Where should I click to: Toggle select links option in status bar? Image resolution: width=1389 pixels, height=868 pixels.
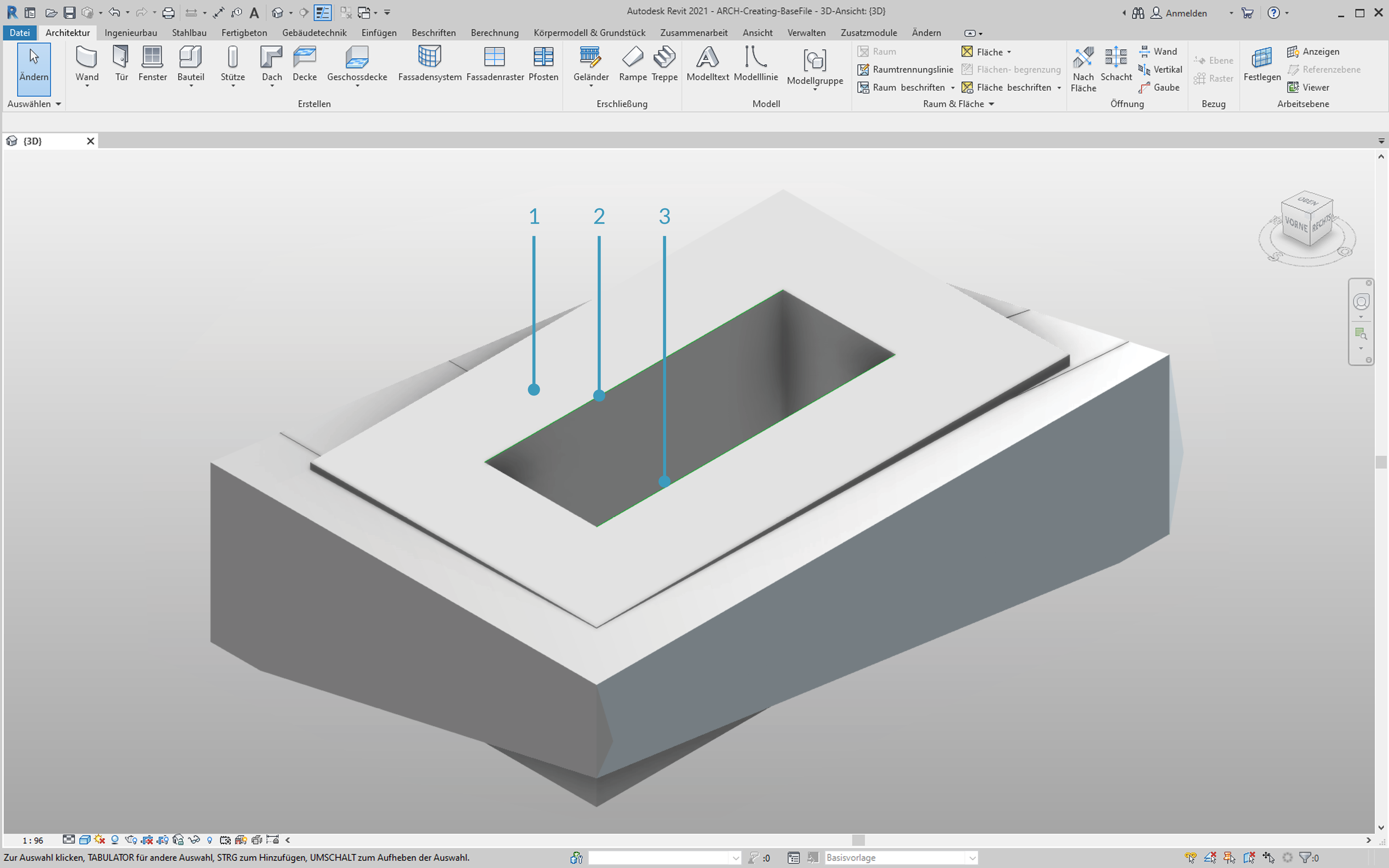coord(1190,858)
